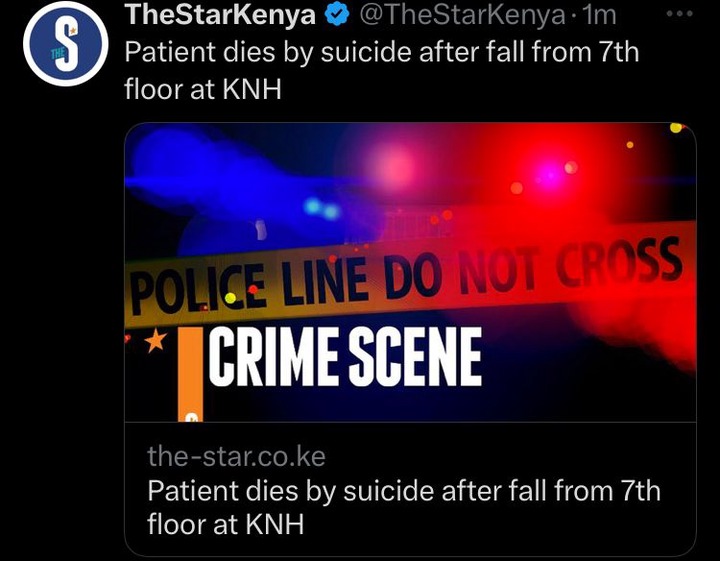Click the white CRIME SCENE text in image
The image size is (720, 561).
[x=345, y=357]
